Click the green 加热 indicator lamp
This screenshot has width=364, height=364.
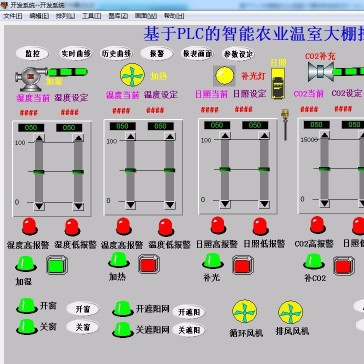click(119, 260)
